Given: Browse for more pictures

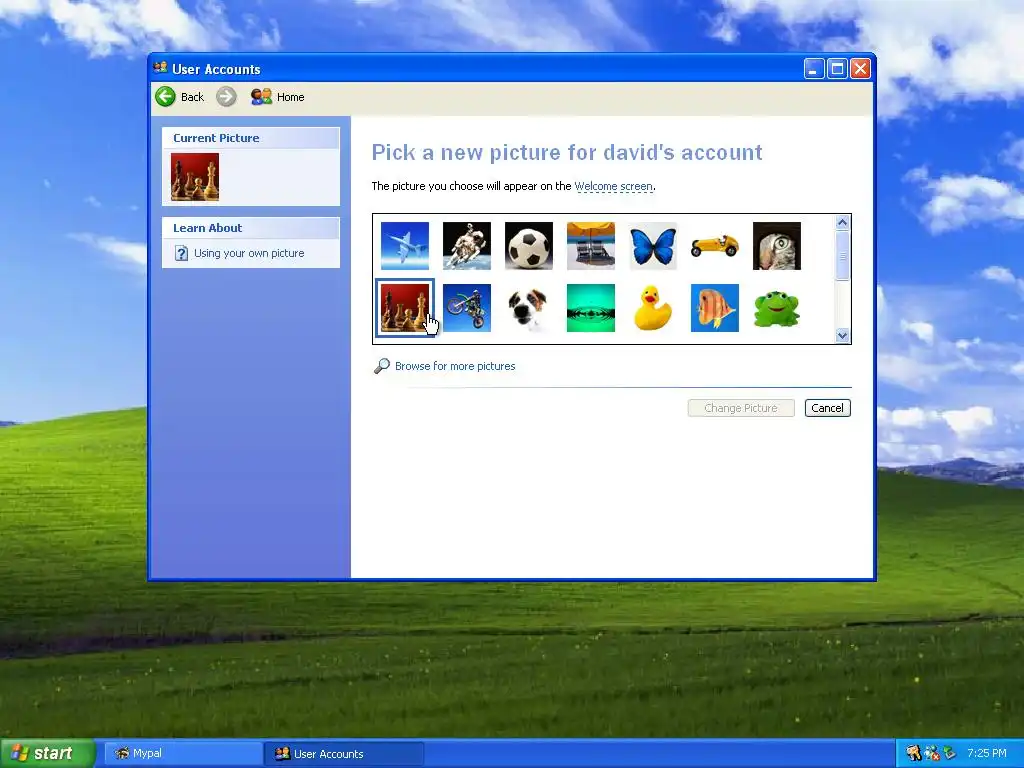Looking at the screenshot, I should 455,366.
